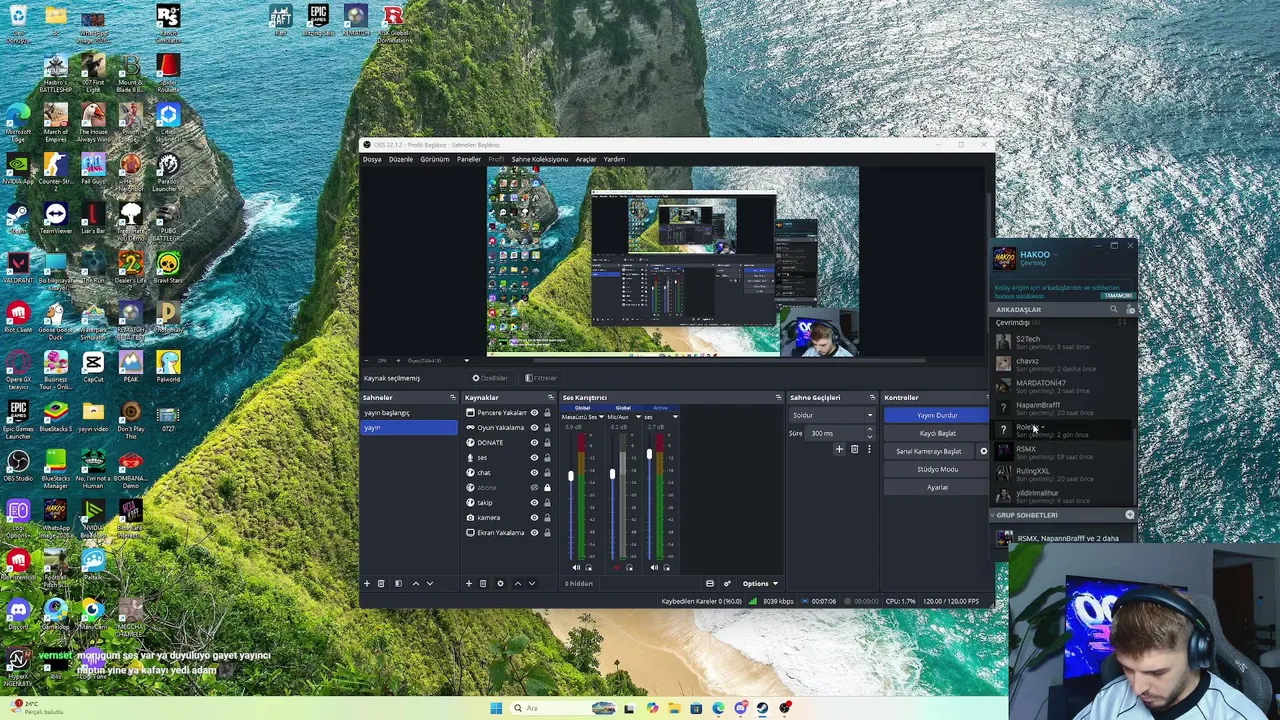Click Sanal Kamerayı Başlat button
The height and width of the screenshot is (720, 1280).
(x=929, y=451)
